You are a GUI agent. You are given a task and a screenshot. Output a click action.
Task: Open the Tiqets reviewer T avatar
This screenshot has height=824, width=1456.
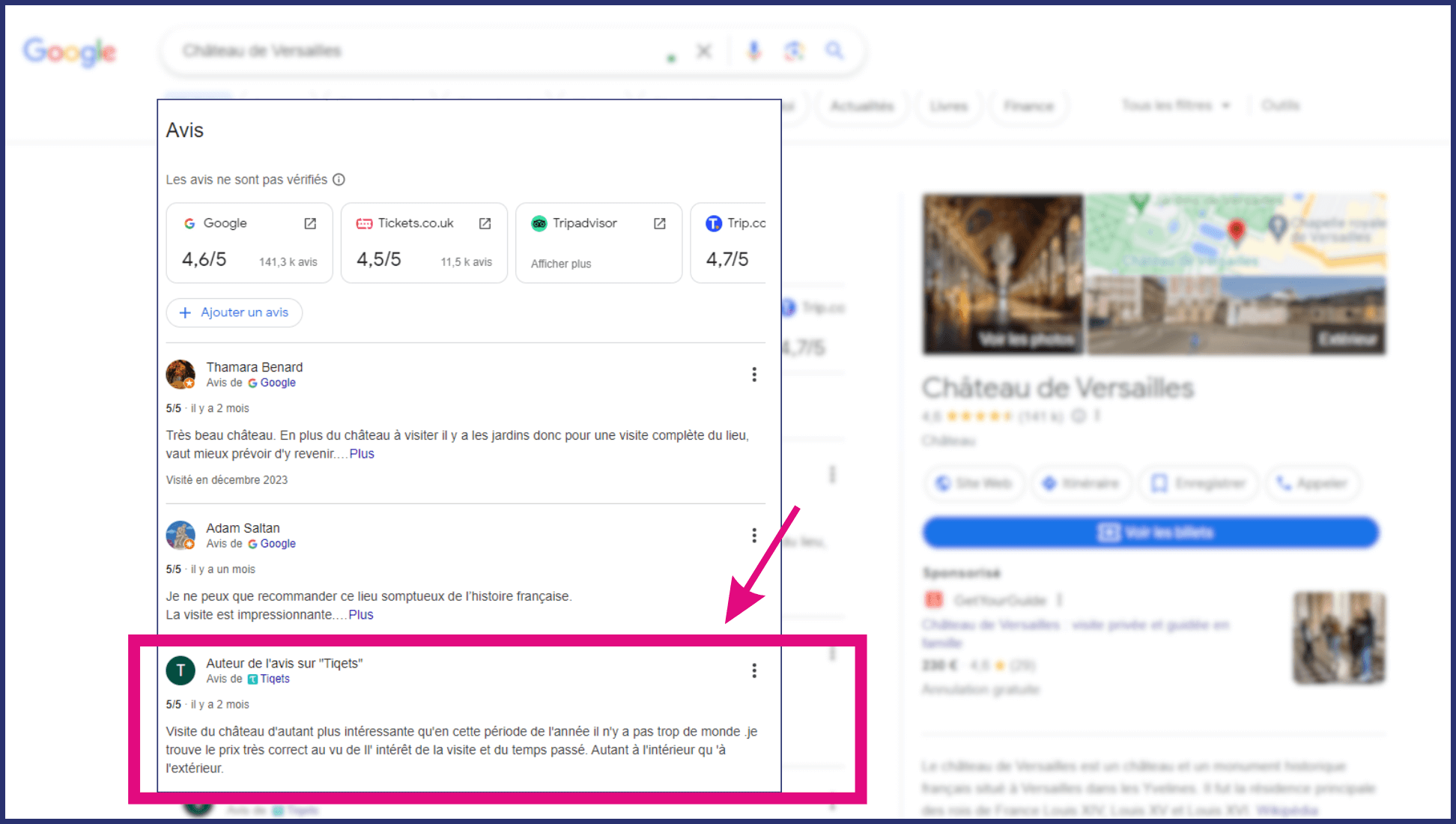tap(181, 670)
